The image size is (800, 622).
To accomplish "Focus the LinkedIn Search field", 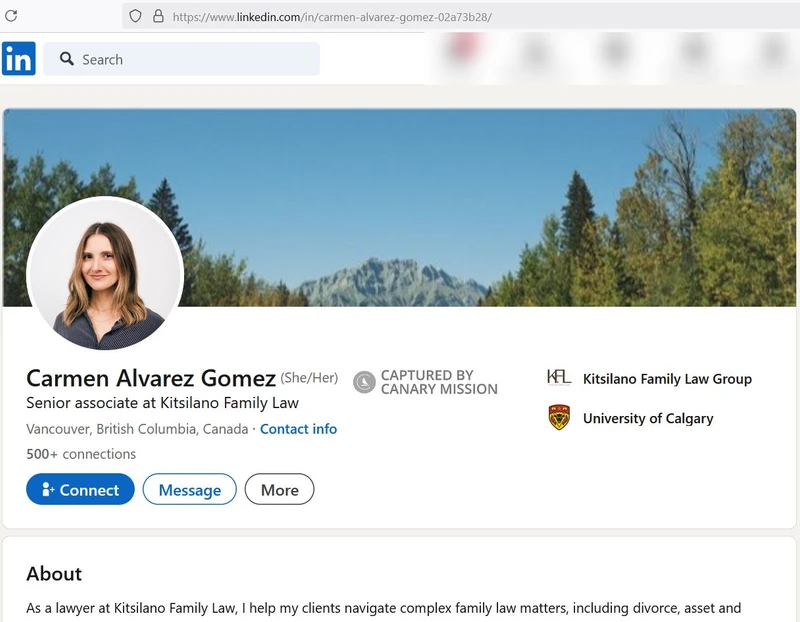I will (181, 59).
